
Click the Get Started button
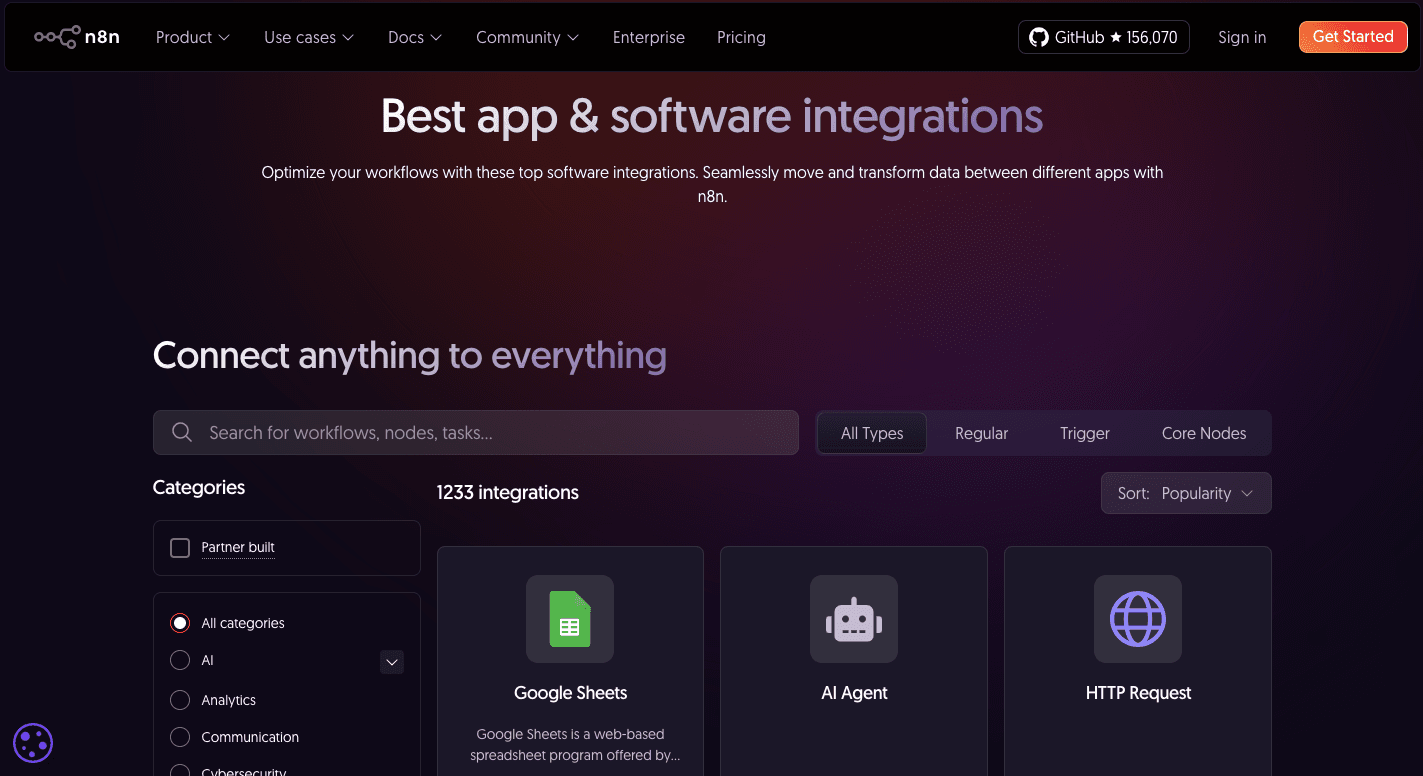(x=1352, y=36)
